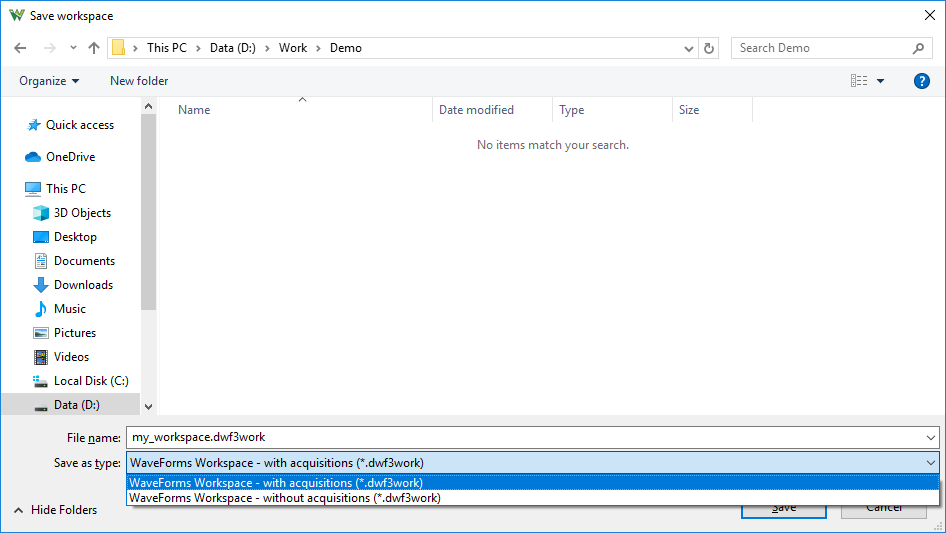Go up one folder level
The image size is (946, 533).
(x=94, y=48)
